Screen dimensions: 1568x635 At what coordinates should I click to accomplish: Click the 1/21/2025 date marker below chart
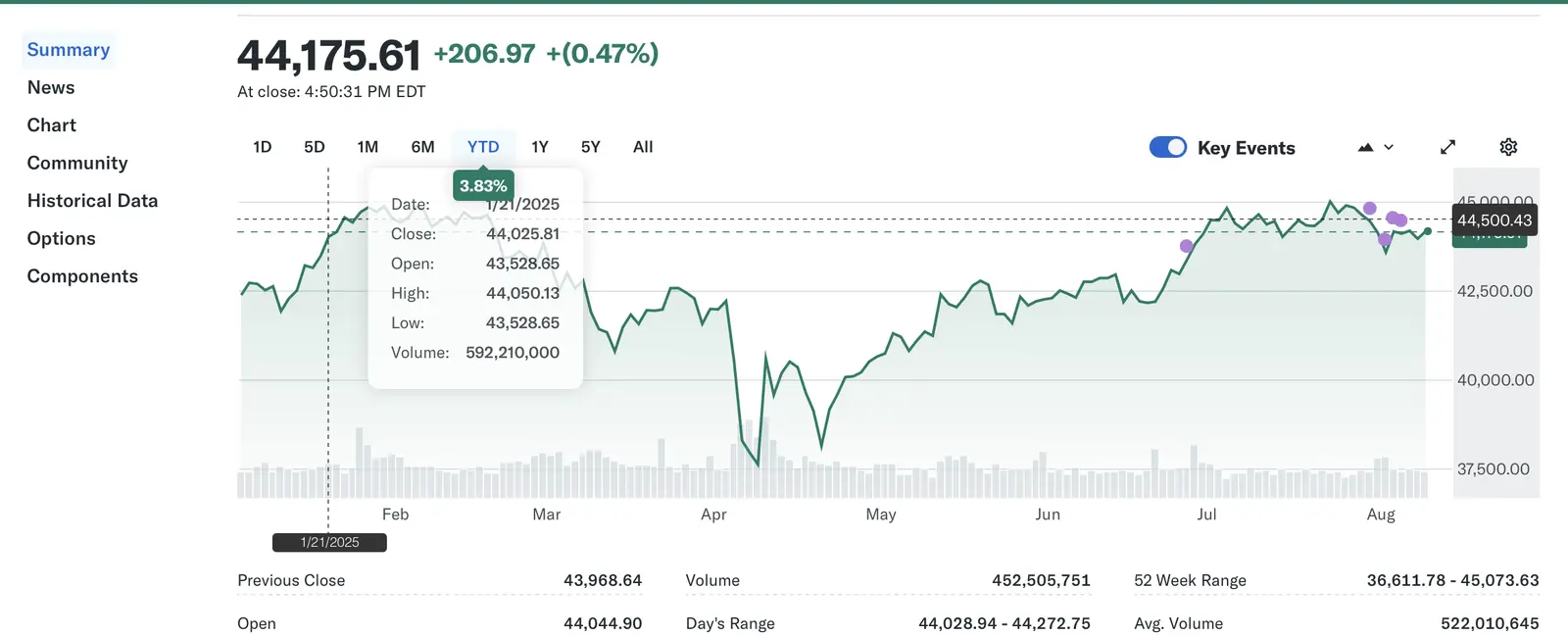[x=328, y=542]
